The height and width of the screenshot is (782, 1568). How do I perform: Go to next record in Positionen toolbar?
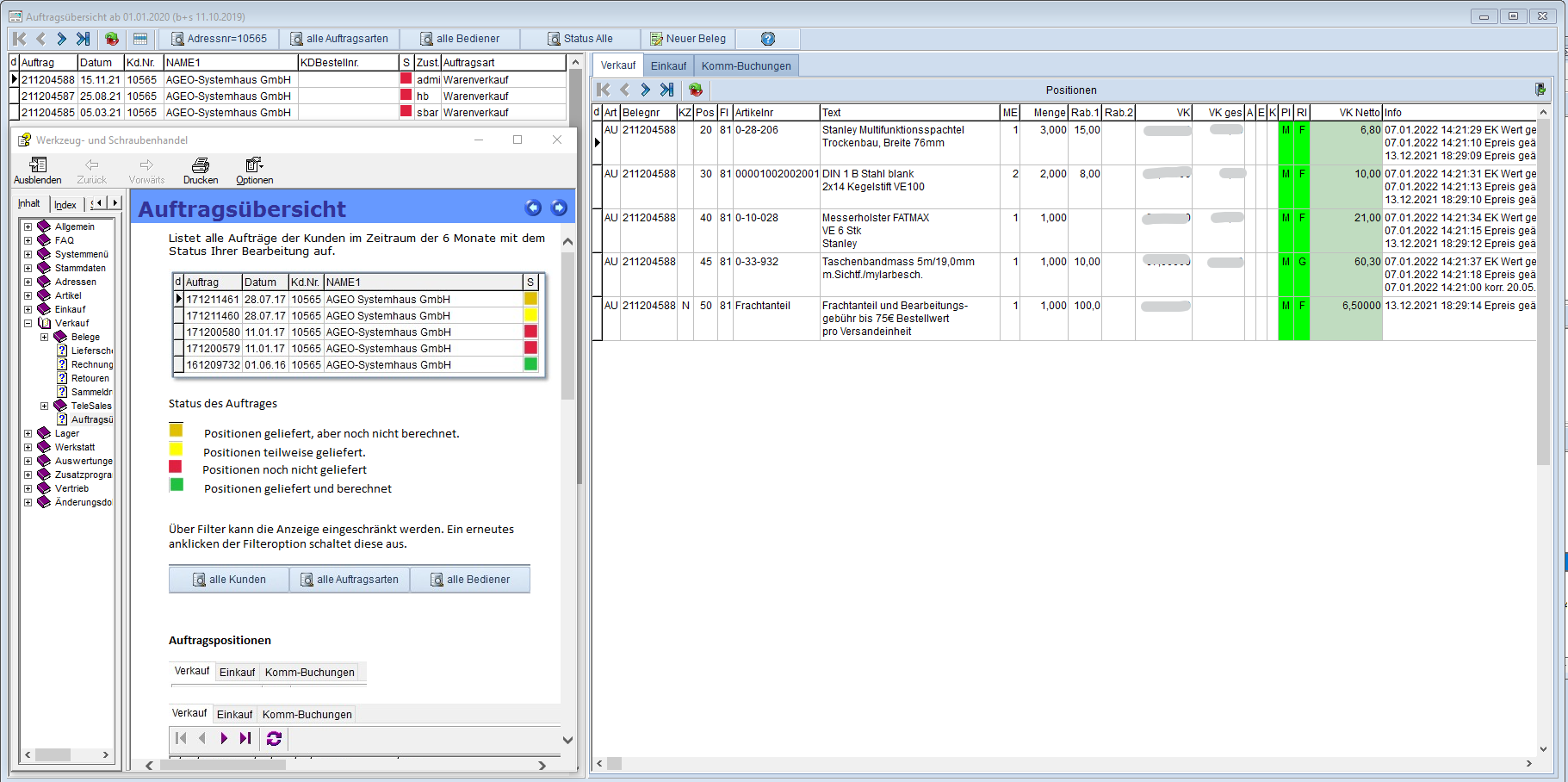[646, 90]
